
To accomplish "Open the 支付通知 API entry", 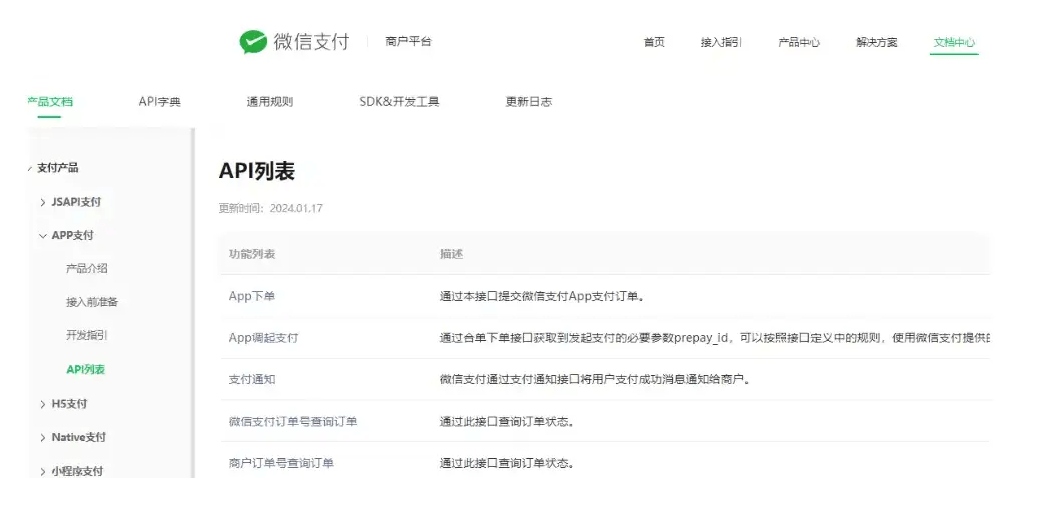I will pos(252,380).
